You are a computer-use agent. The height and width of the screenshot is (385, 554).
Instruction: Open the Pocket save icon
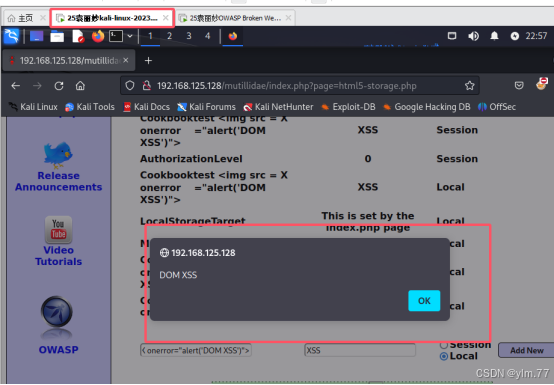[519, 85]
